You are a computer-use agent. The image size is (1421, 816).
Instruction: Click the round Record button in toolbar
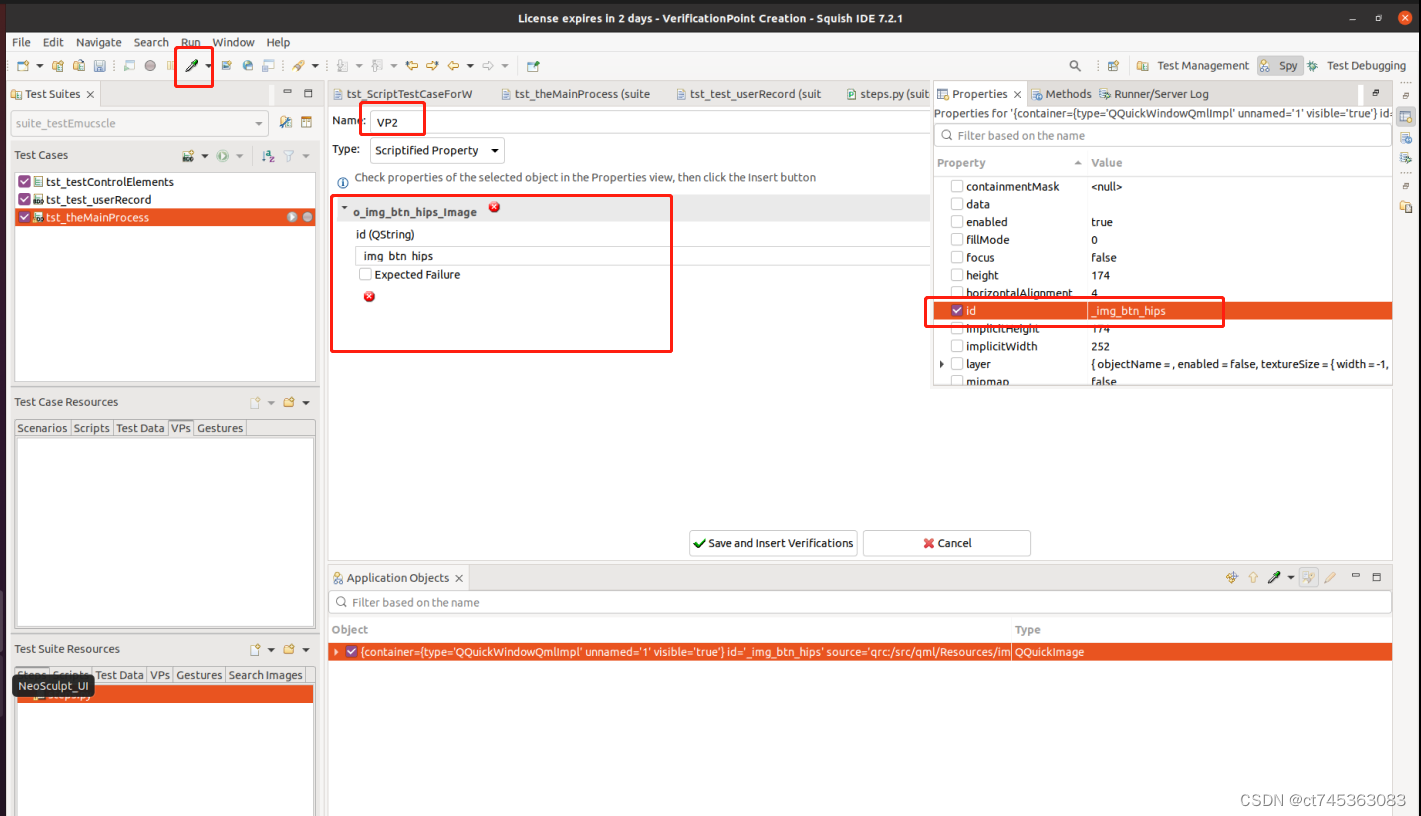pyautogui.click(x=150, y=66)
